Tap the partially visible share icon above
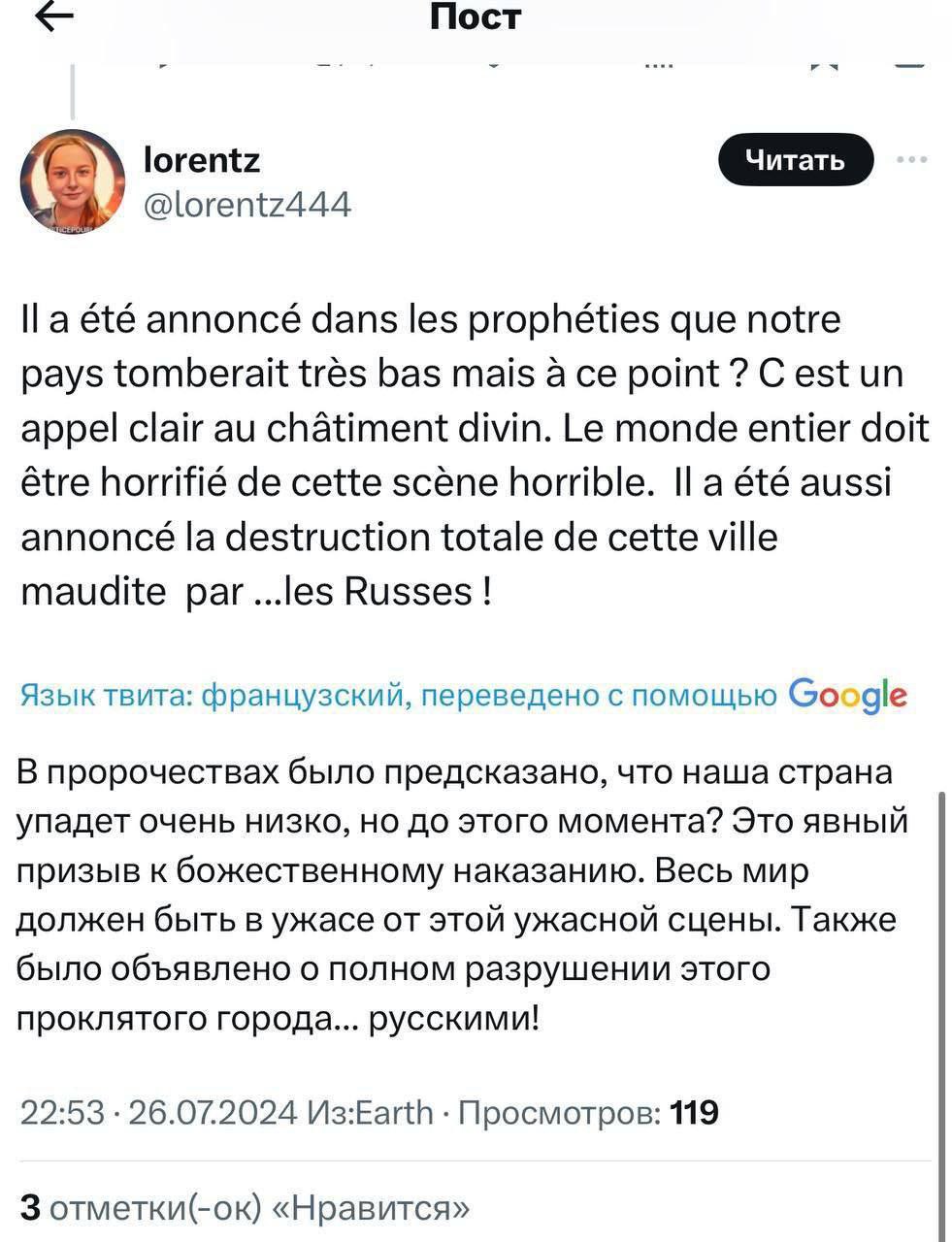Image resolution: width=952 pixels, height=1242 pixels. (909, 62)
